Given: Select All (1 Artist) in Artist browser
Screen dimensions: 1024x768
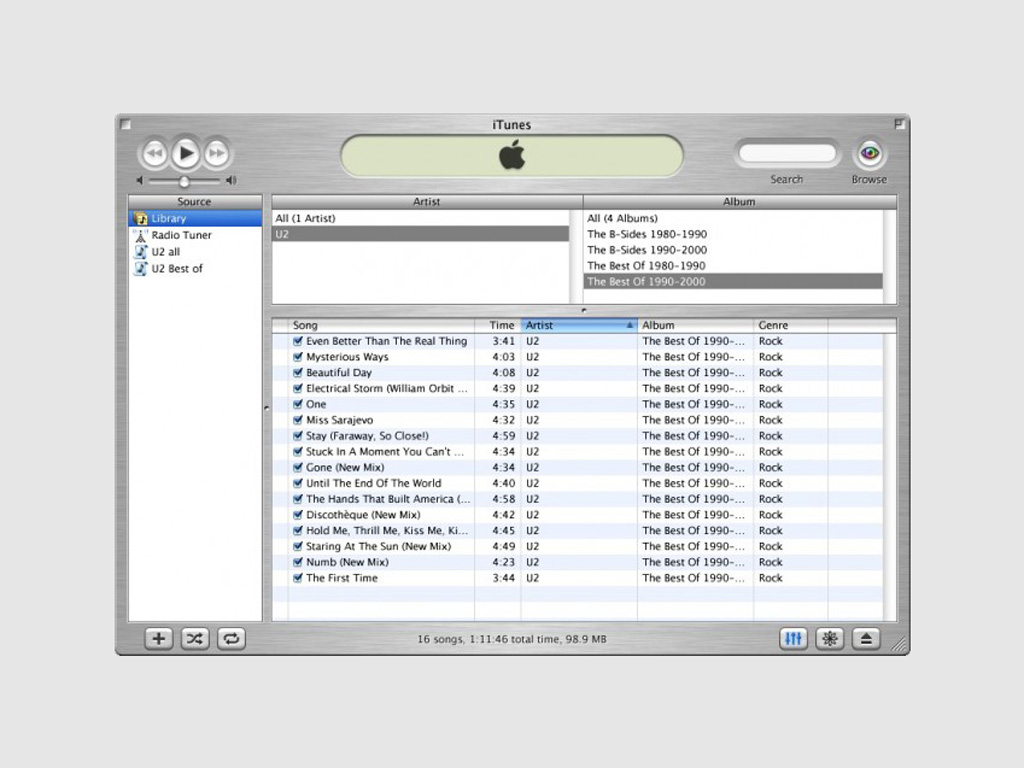Looking at the screenshot, I should pyautogui.click(x=421, y=218).
